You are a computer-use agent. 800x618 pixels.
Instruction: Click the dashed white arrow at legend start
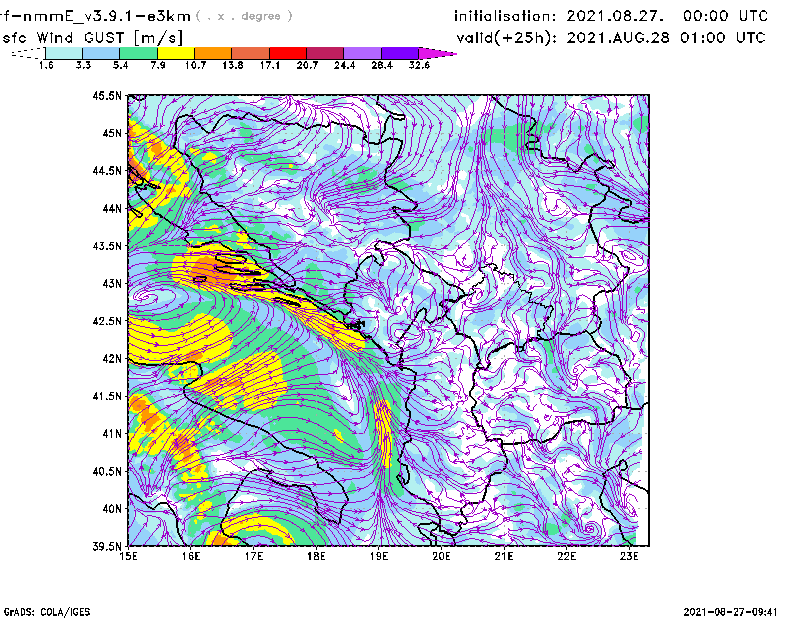[x=28, y=53]
